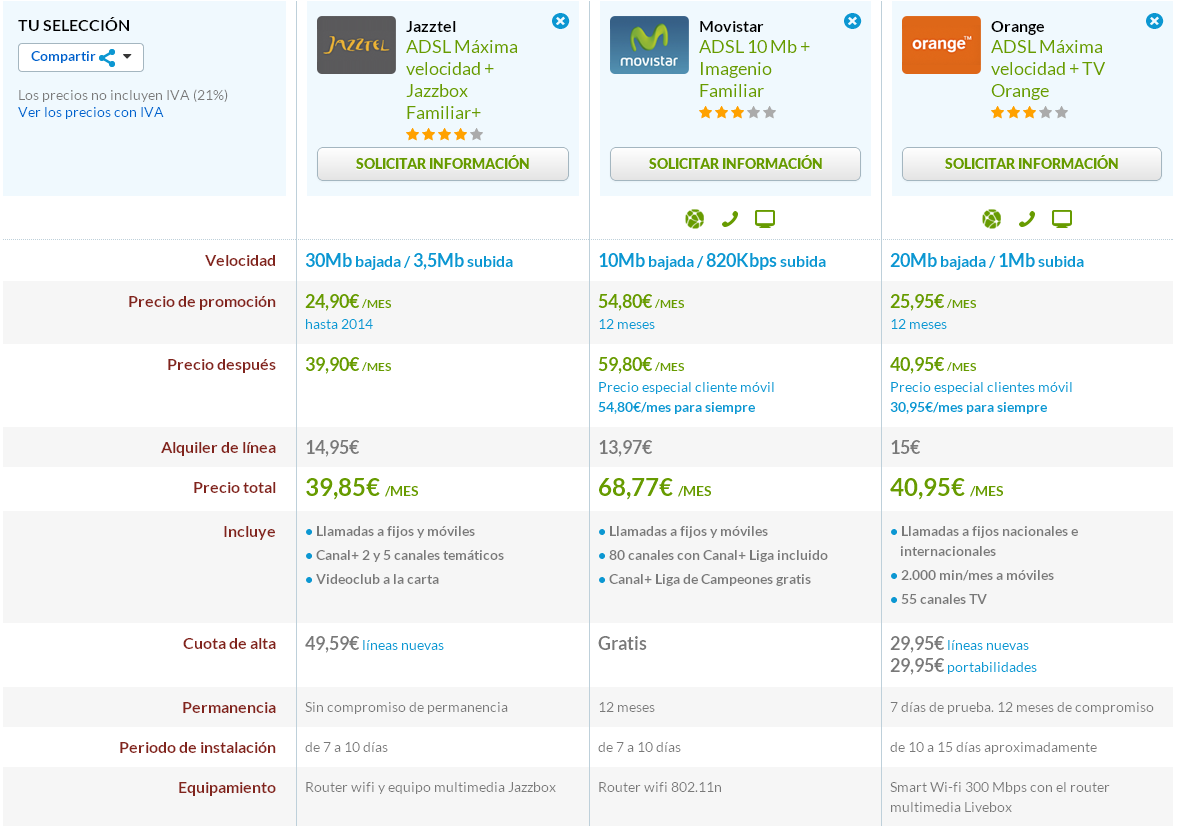Viewport: 1177px width, 826px height.
Task: Select Orange promo price '25,95€'
Action: (x=917, y=302)
